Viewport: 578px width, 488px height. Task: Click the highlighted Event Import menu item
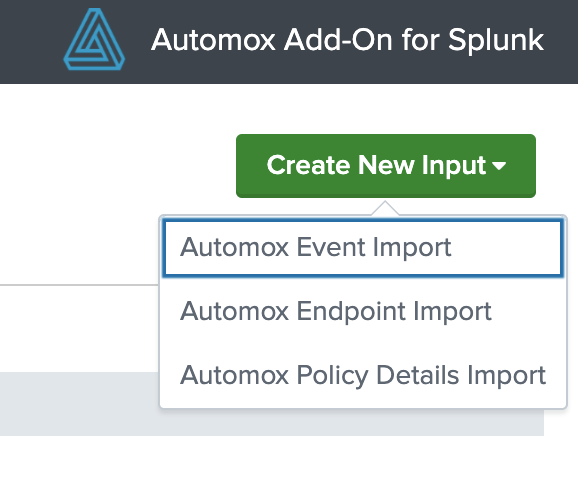(363, 247)
